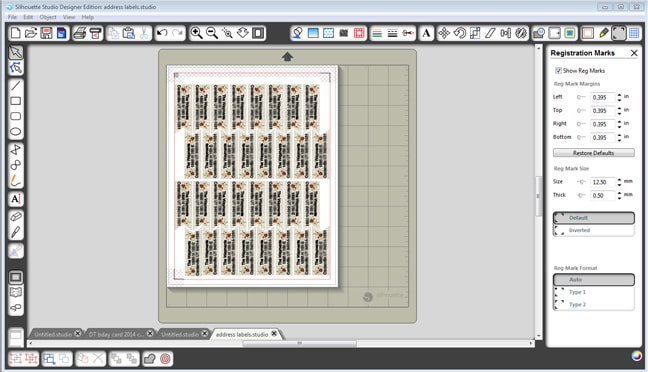Open the Text Style panel (A icon)
This screenshot has width=648, height=372.
tap(426, 33)
